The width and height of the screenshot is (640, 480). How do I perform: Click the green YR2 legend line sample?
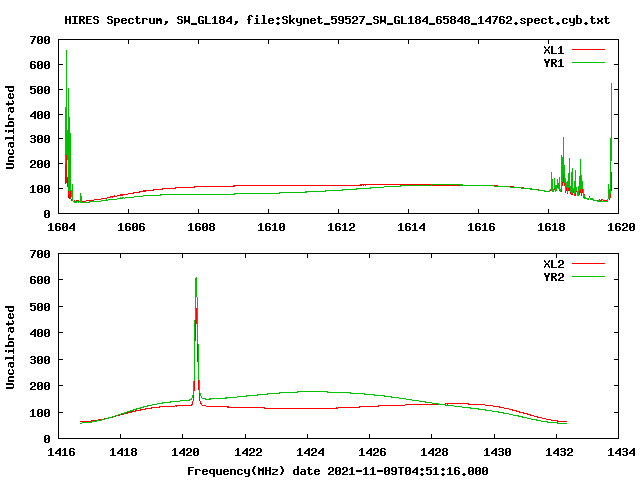(588, 277)
